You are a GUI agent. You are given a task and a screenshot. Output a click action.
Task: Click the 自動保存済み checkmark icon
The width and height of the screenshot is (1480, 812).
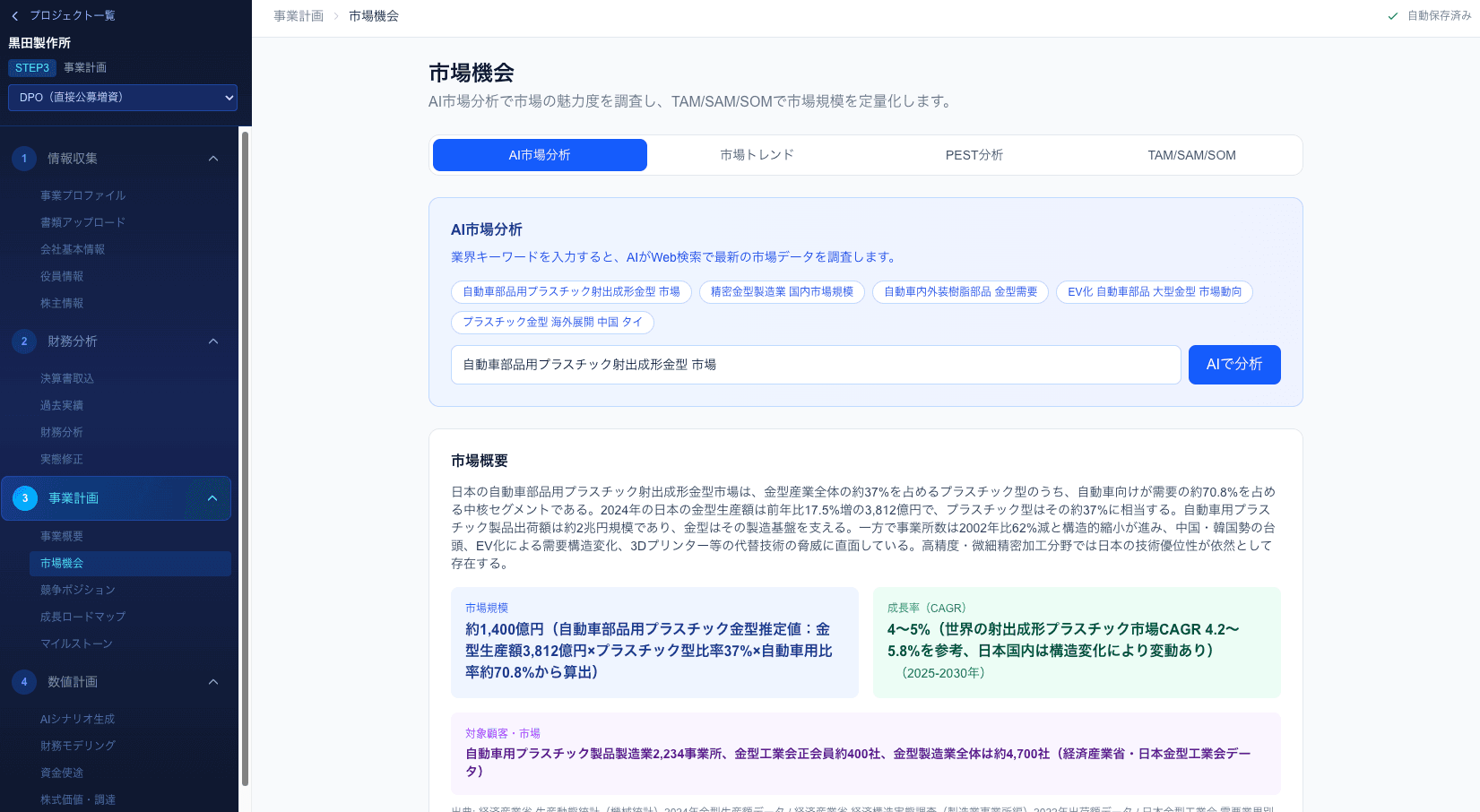pos(1392,16)
